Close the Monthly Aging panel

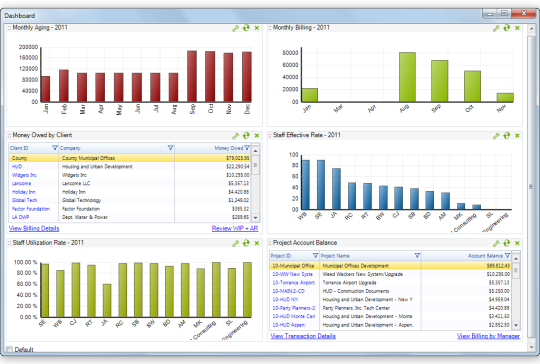(257, 28)
